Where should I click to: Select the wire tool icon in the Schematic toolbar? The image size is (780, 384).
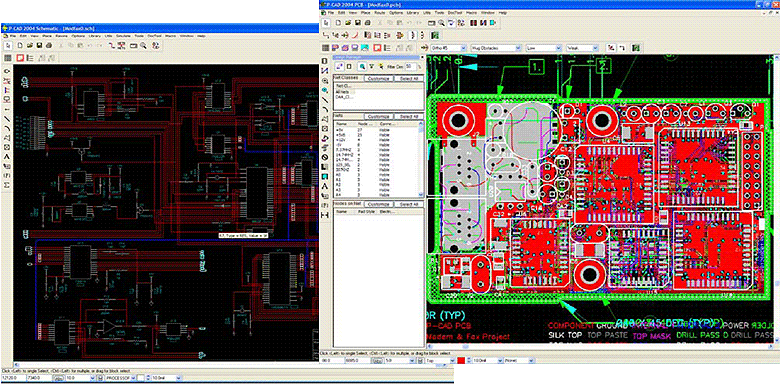(111, 46)
